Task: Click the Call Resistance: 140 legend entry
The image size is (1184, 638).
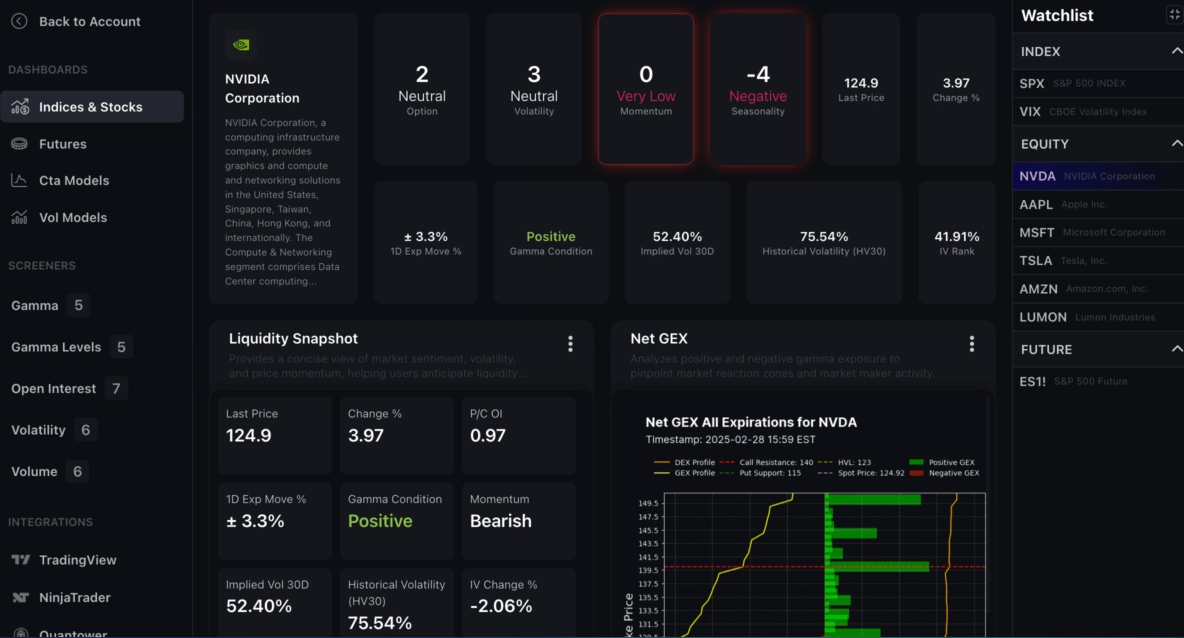Action: pos(766,462)
